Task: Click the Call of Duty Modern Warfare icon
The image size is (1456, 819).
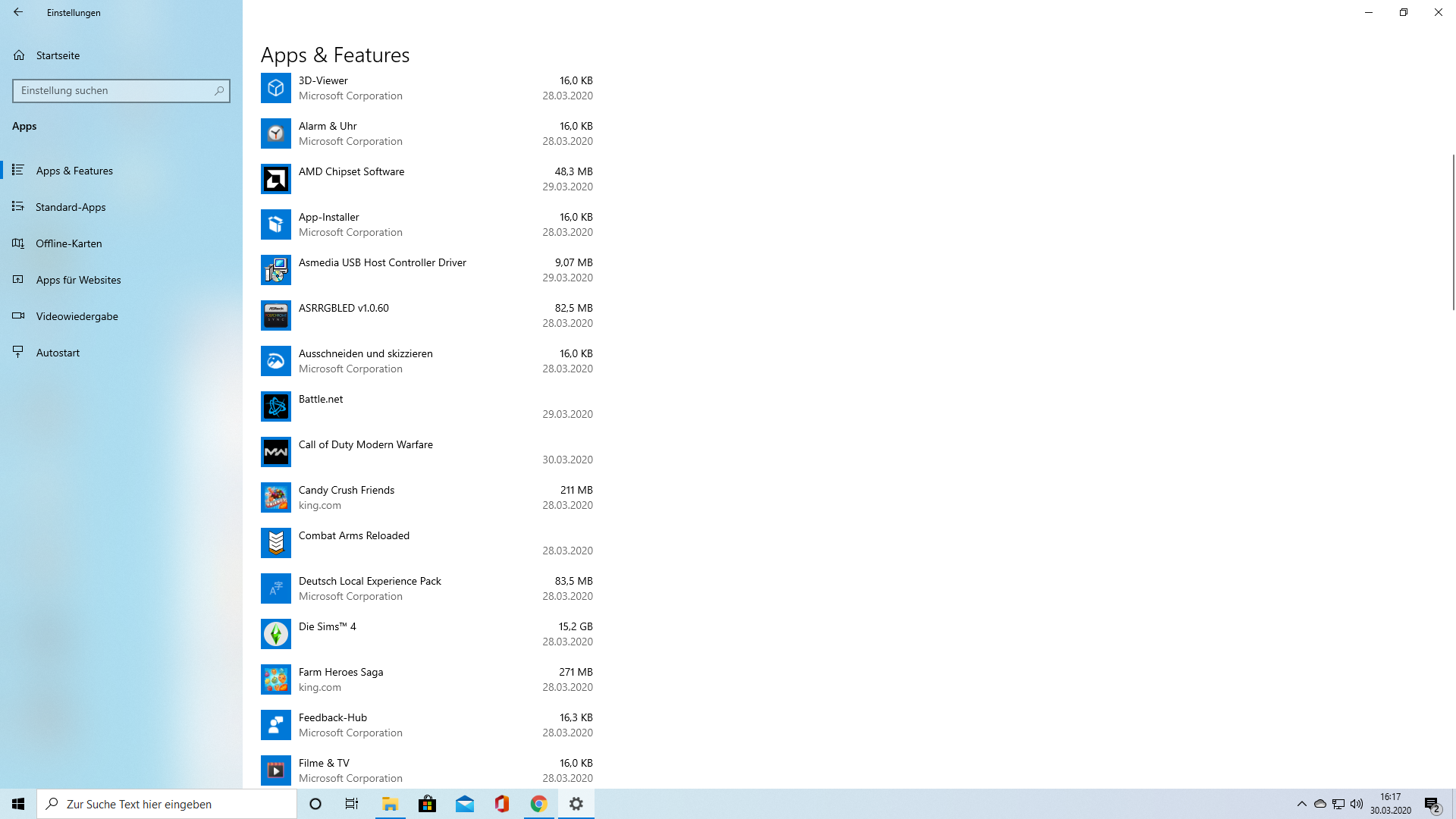Action: click(275, 452)
